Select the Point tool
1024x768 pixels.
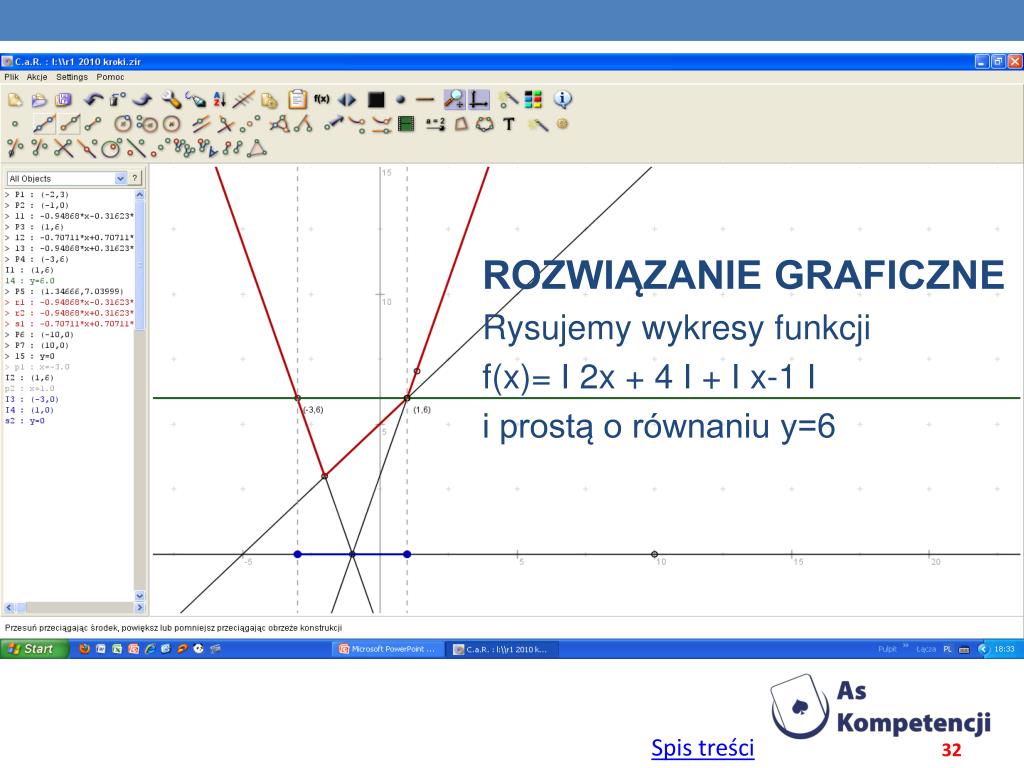[15, 124]
